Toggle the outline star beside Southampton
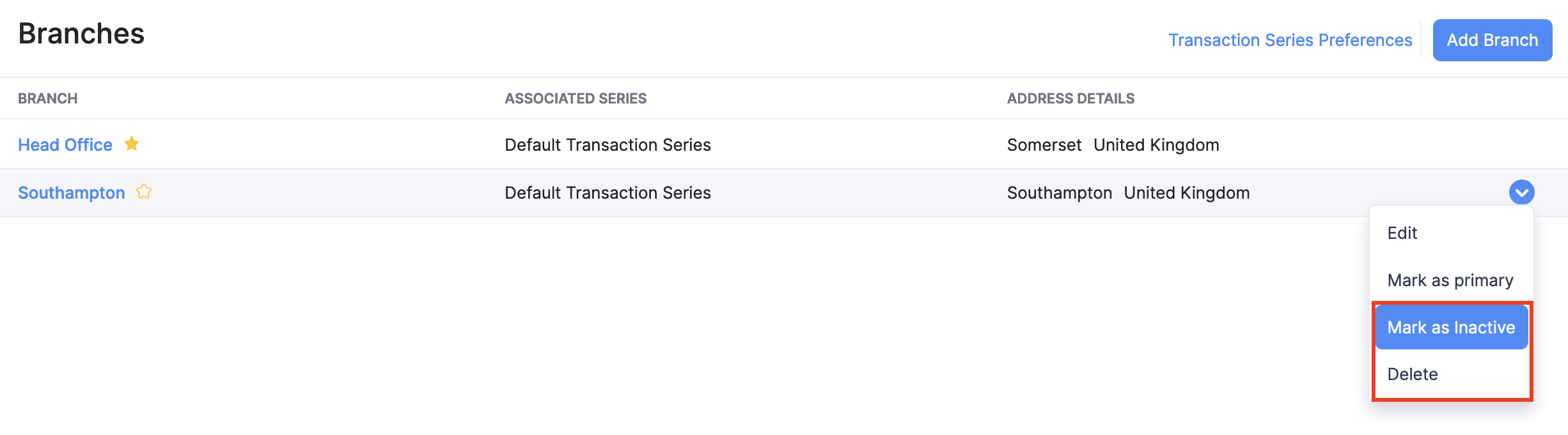Image resolution: width=1568 pixels, height=435 pixels. (144, 192)
